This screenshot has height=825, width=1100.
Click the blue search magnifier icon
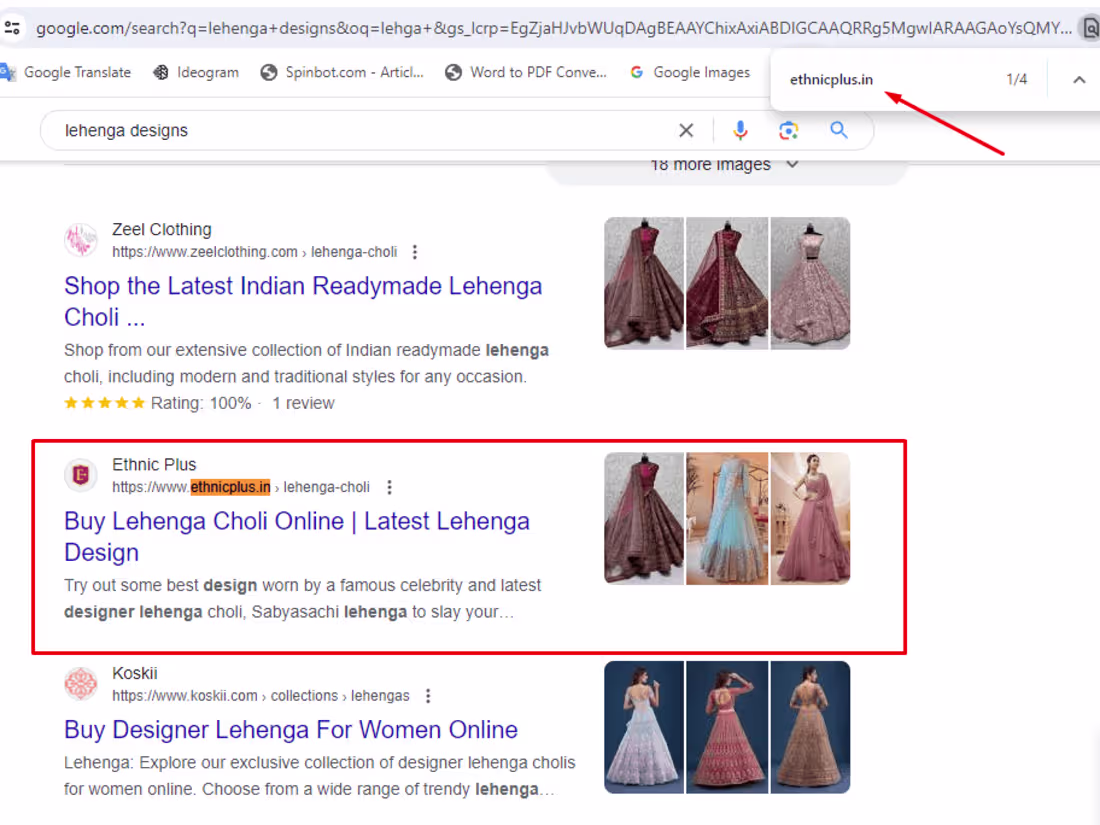(838, 130)
